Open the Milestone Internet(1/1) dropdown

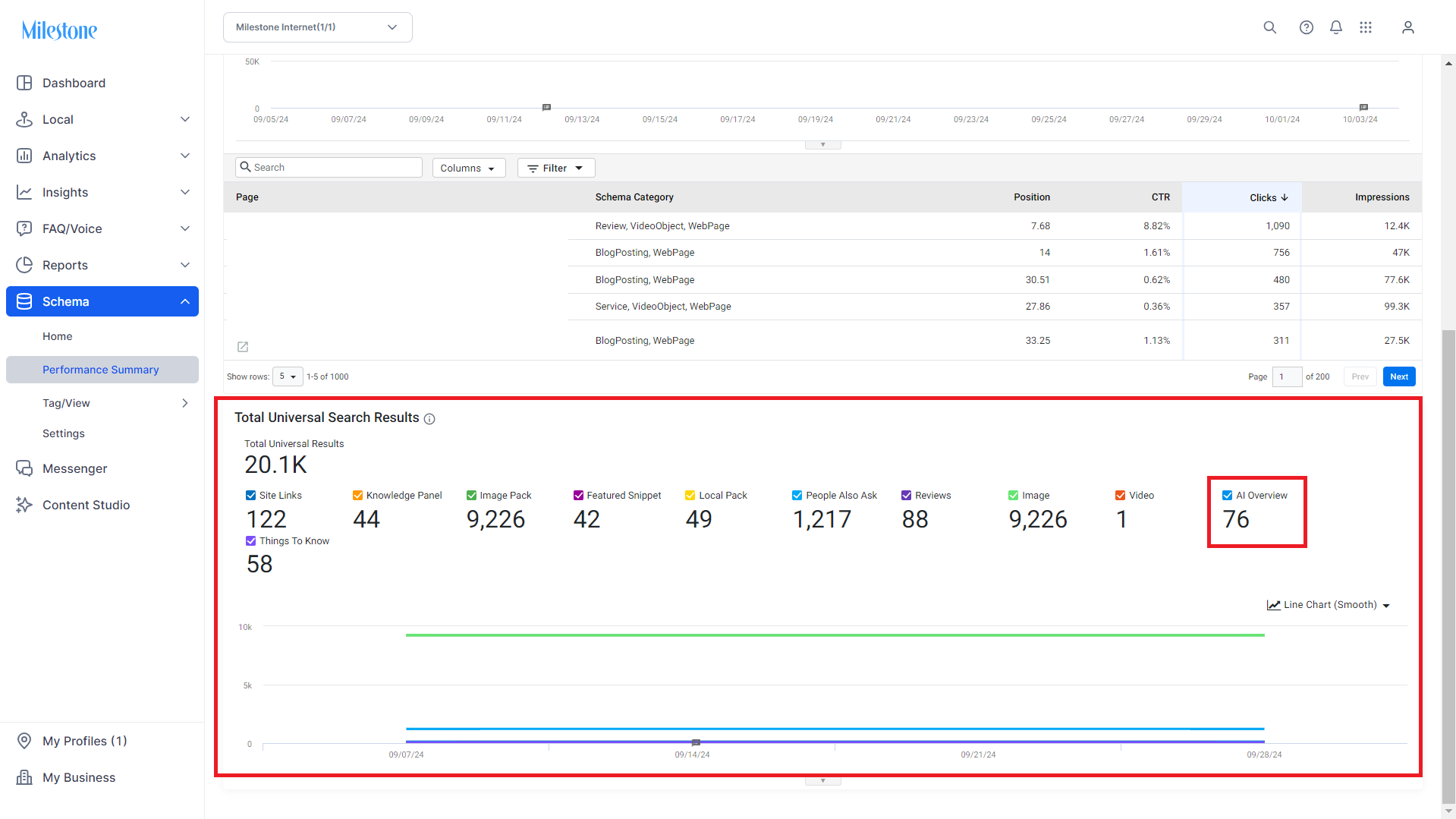coord(318,27)
